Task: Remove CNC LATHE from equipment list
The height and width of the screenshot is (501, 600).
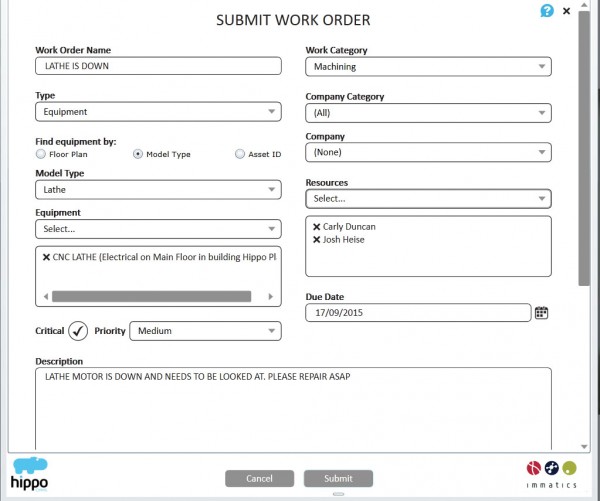Action: coord(46,257)
